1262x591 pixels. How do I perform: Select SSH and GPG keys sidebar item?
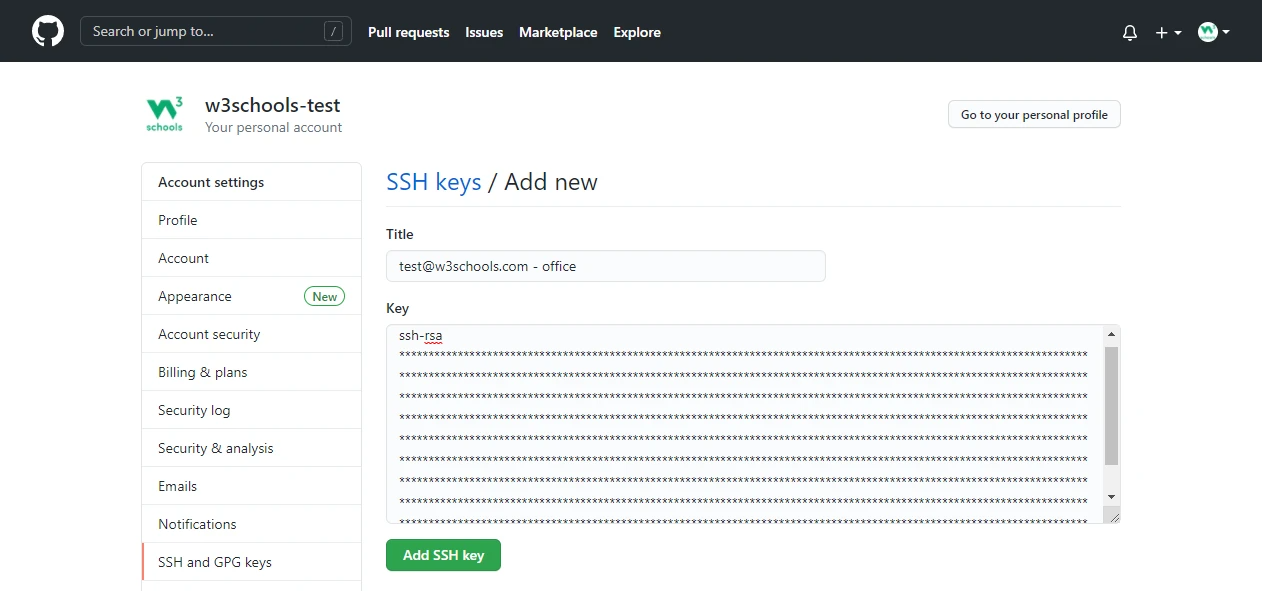tap(215, 563)
